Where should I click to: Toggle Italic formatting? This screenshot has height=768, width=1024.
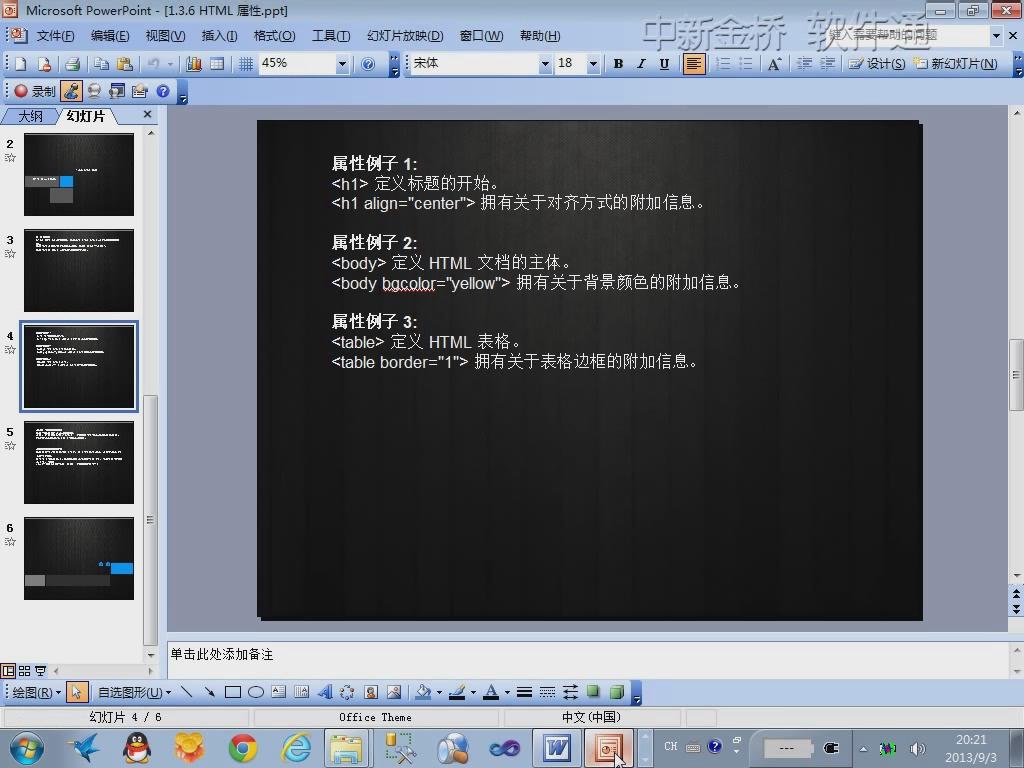coord(641,63)
